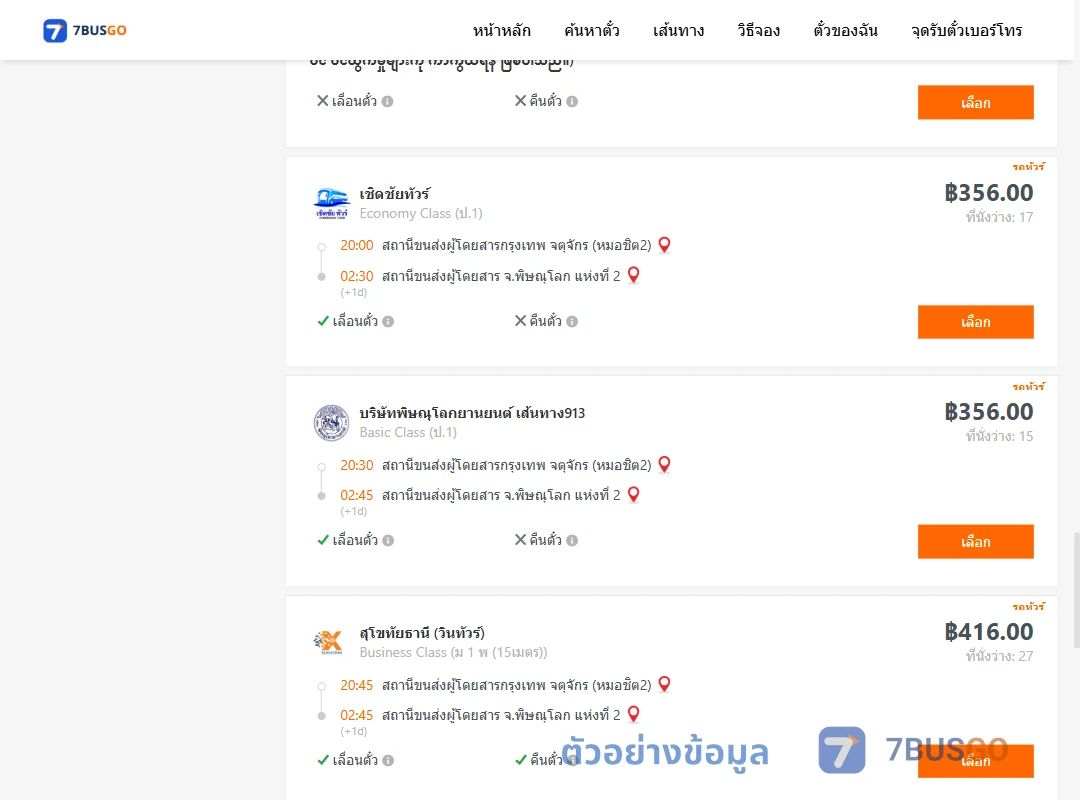Viewport: 1080px width, 800px height.
Task: Click เลือก button in topmost partial card
Action: coord(975,102)
